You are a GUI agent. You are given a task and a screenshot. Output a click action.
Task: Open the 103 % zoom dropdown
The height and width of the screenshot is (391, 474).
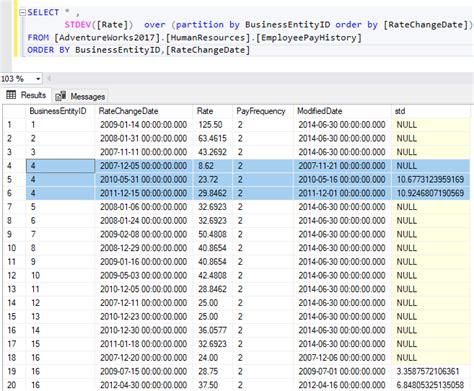point(38,79)
